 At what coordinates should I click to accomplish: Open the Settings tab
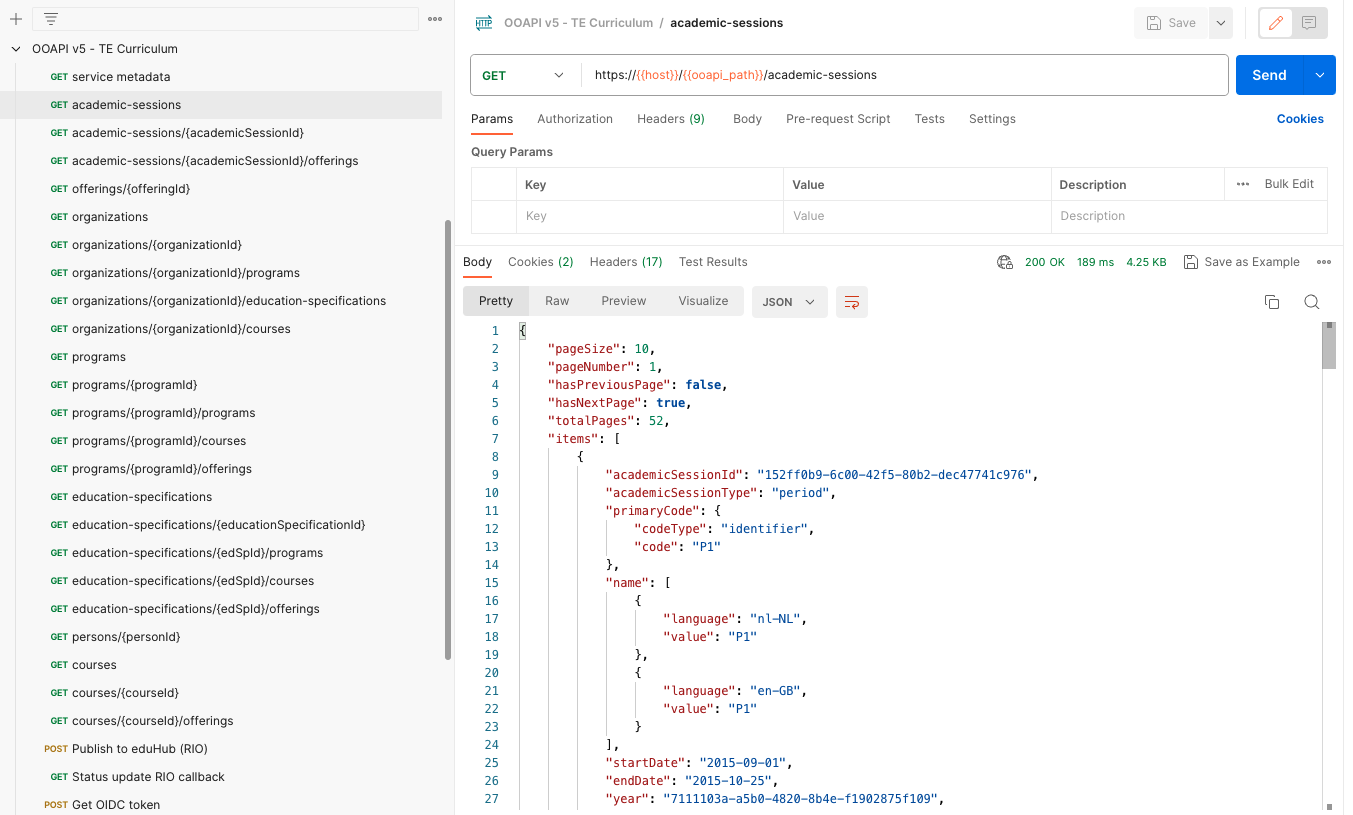coord(992,119)
